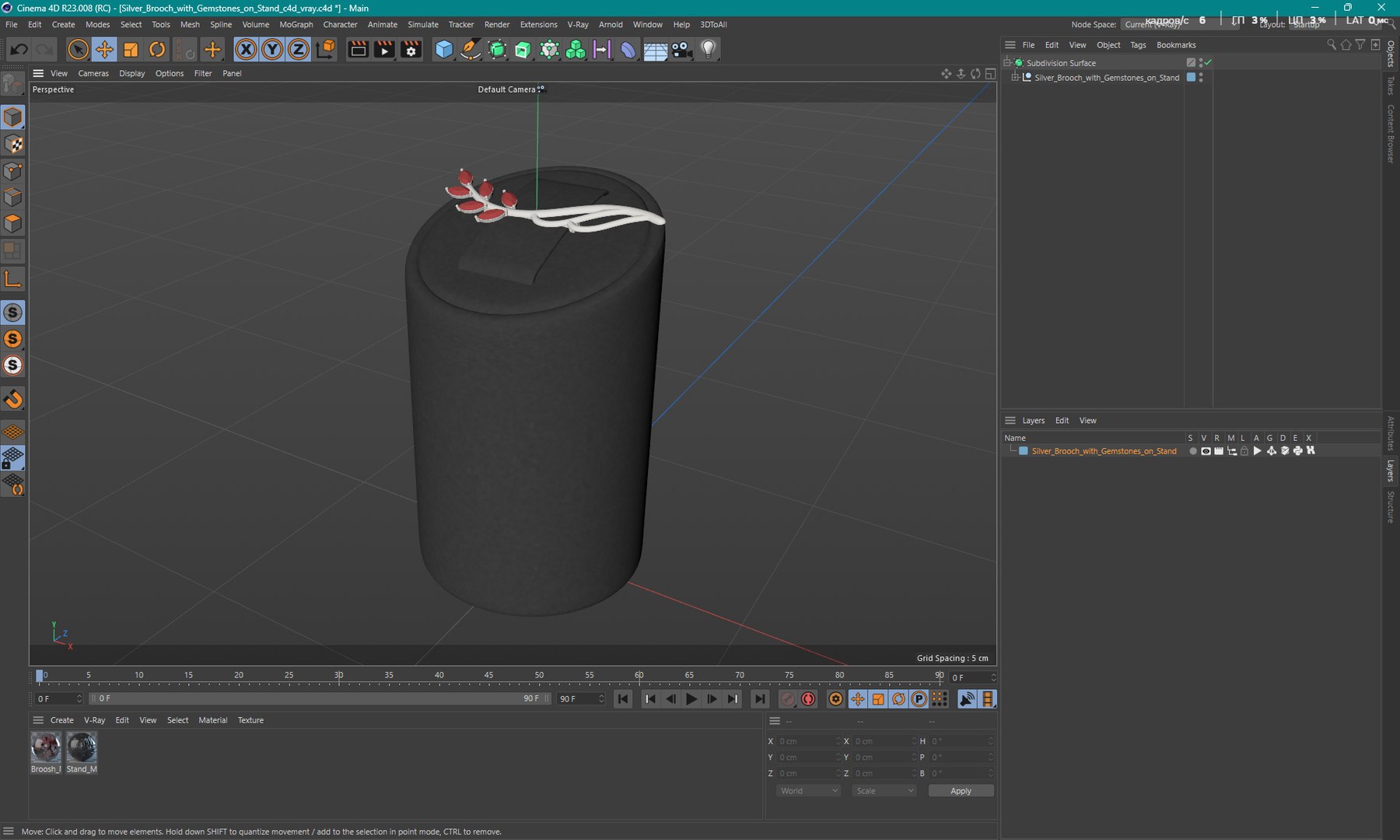The image size is (1400, 840).
Task: Click Render to Picture Viewer icon
Action: (x=384, y=50)
